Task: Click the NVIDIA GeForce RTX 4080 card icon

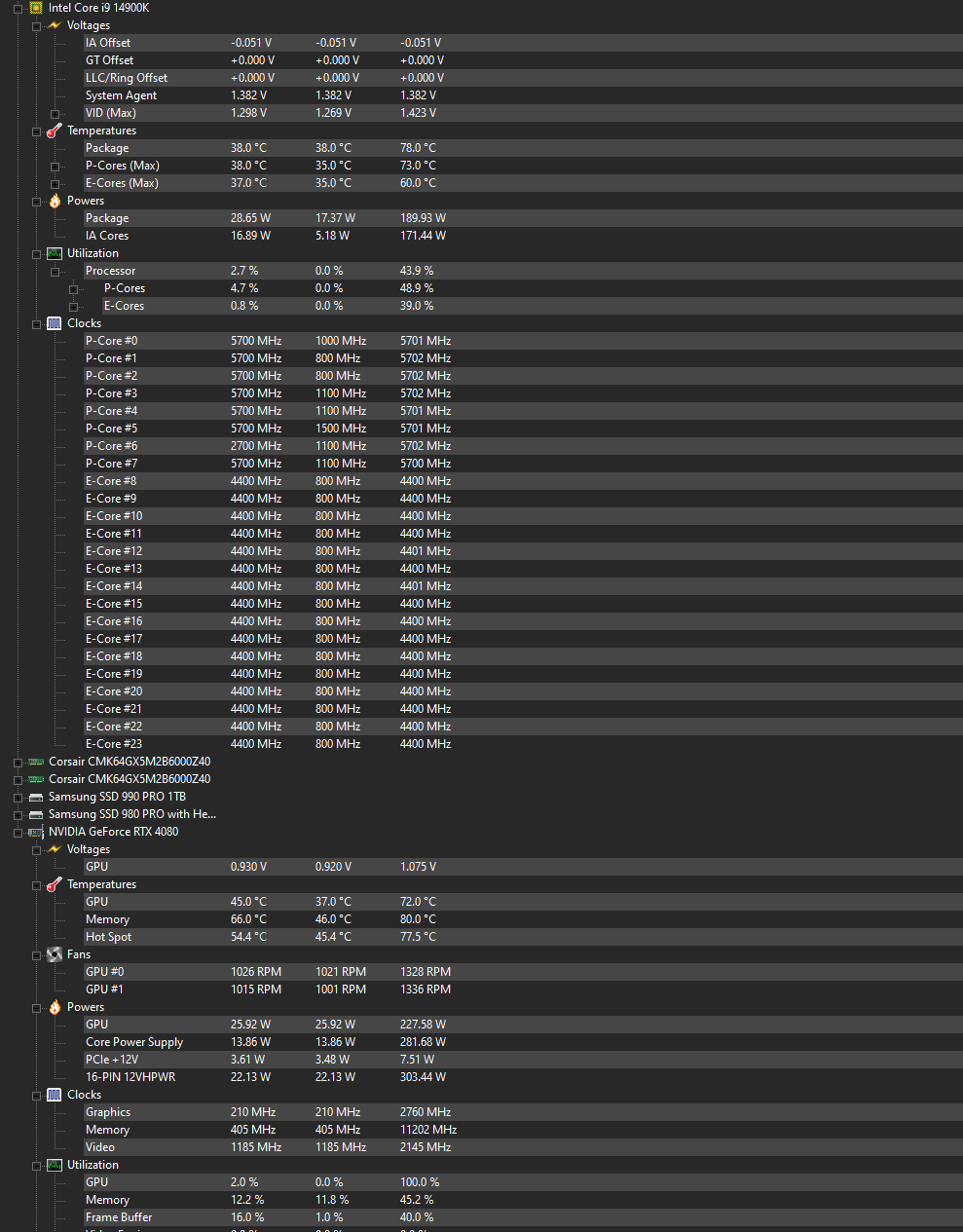Action: pyautogui.click(x=36, y=832)
